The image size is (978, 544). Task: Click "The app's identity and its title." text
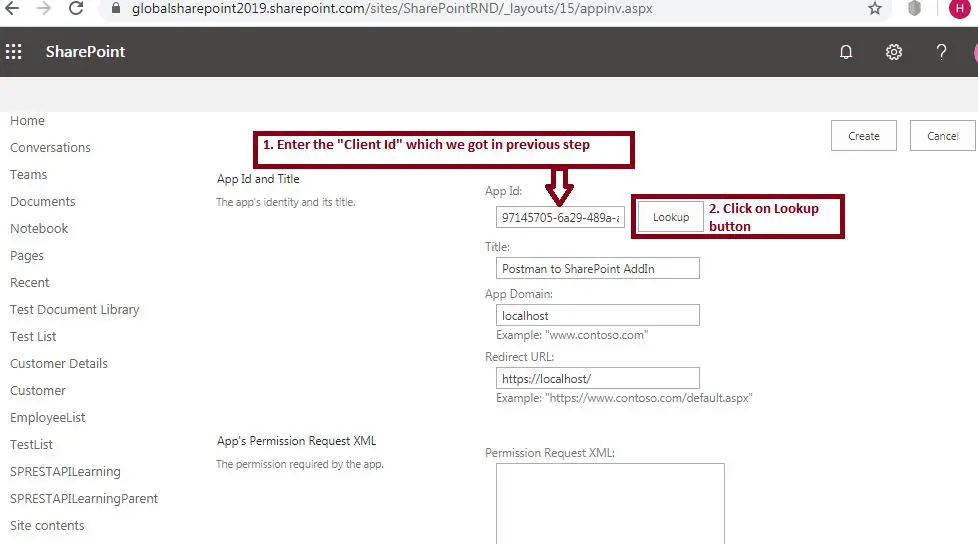click(x=286, y=202)
